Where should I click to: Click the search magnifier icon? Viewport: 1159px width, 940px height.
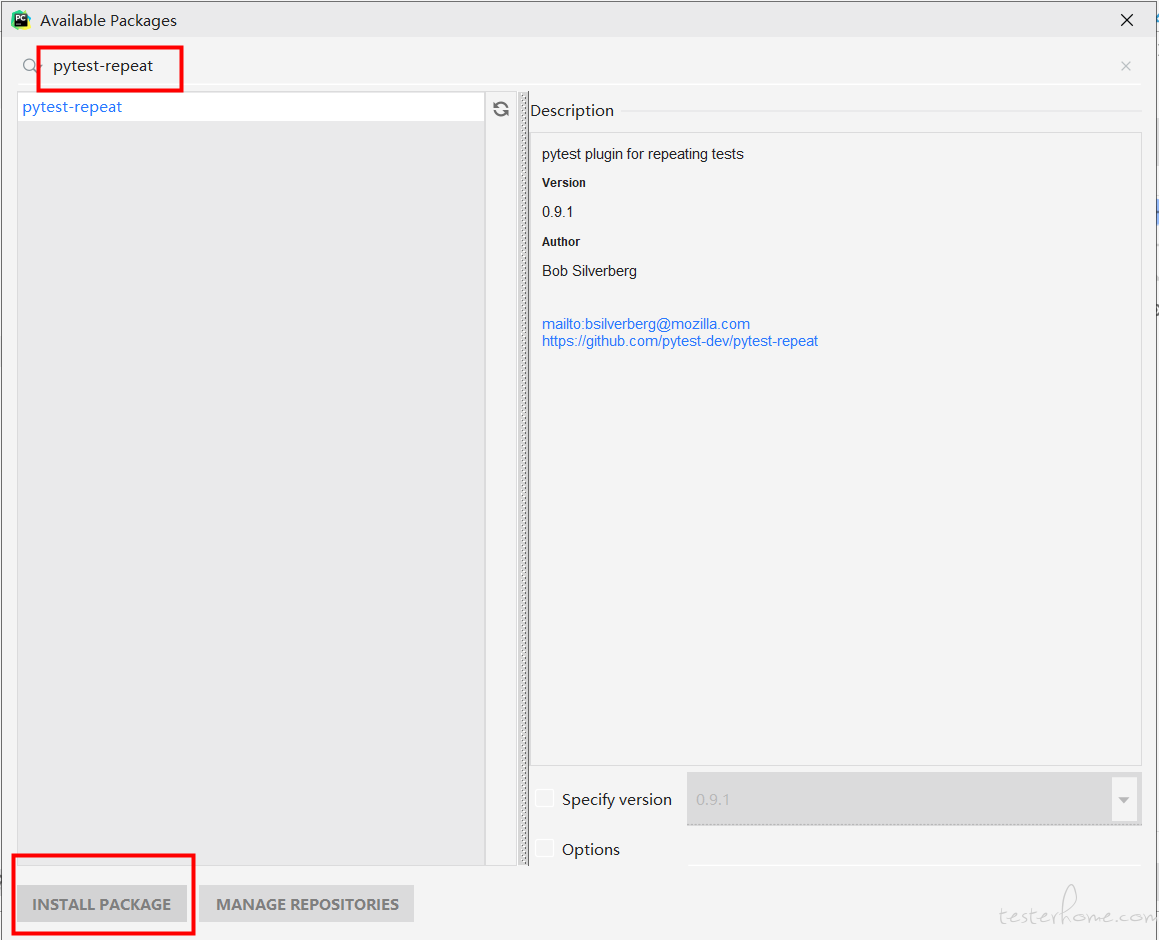pos(30,66)
